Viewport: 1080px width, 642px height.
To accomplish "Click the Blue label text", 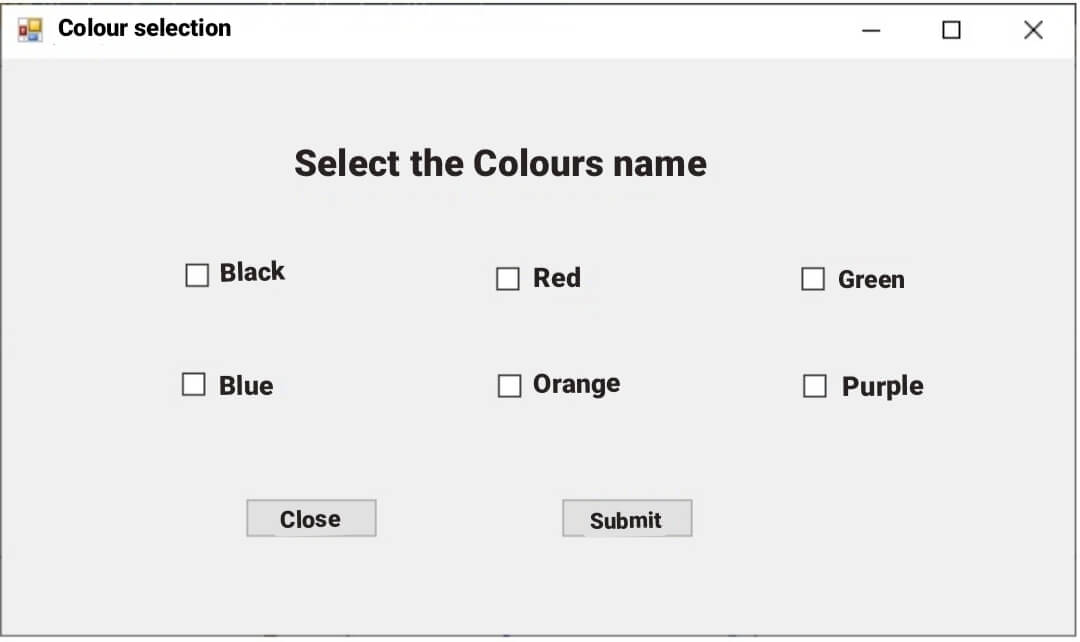I will [245, 385].
